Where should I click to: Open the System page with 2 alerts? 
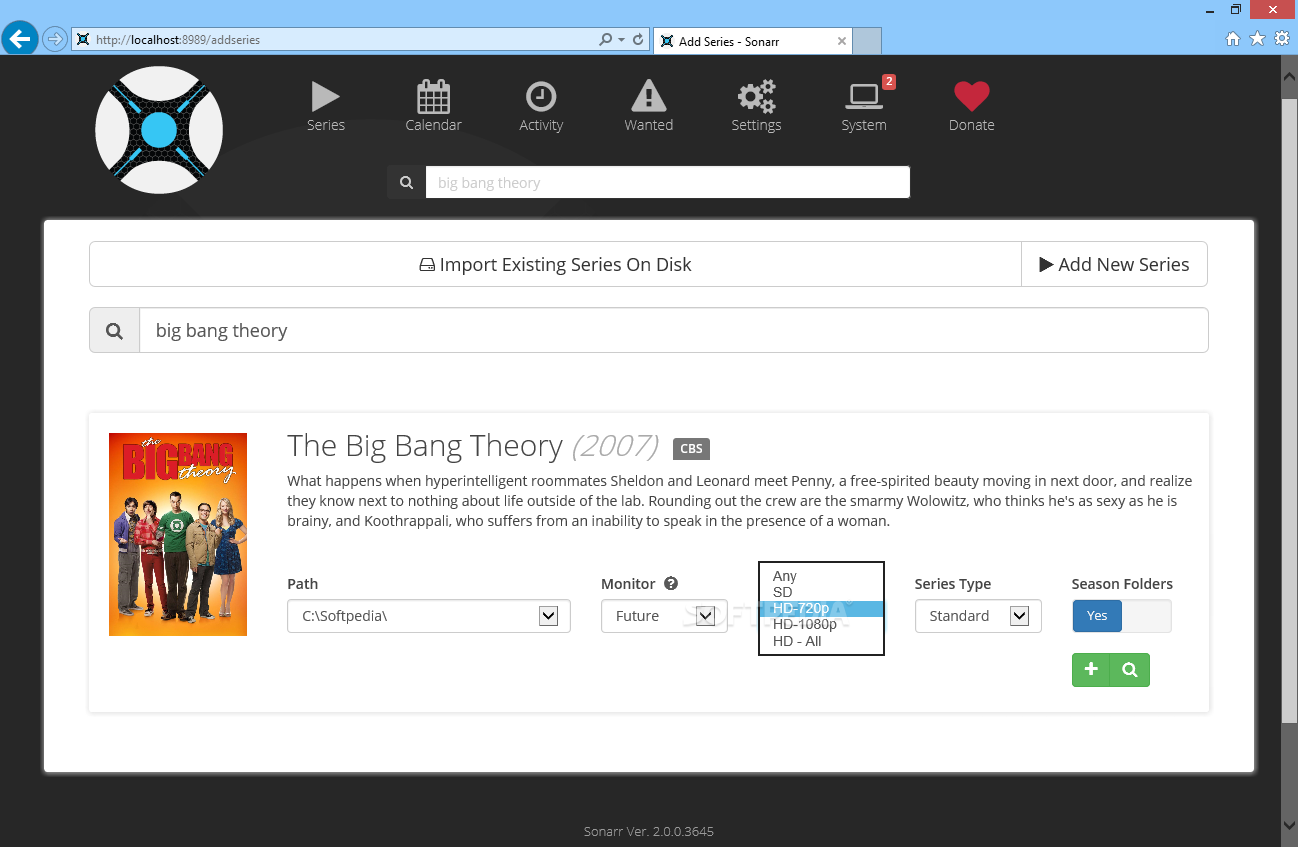click(x=864, y=107)
